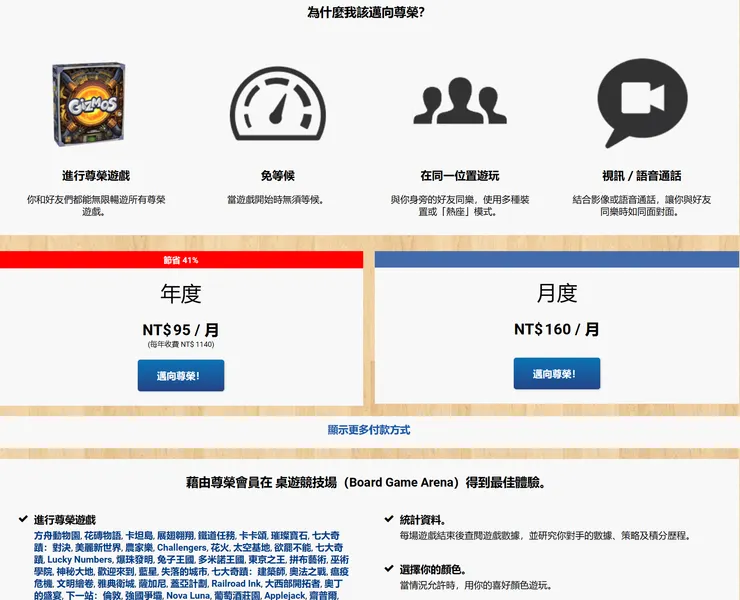Click the checkmark beside 進行尊榮遊戲 list
This screenshot has height=600, width=740.
pos(23,519)
